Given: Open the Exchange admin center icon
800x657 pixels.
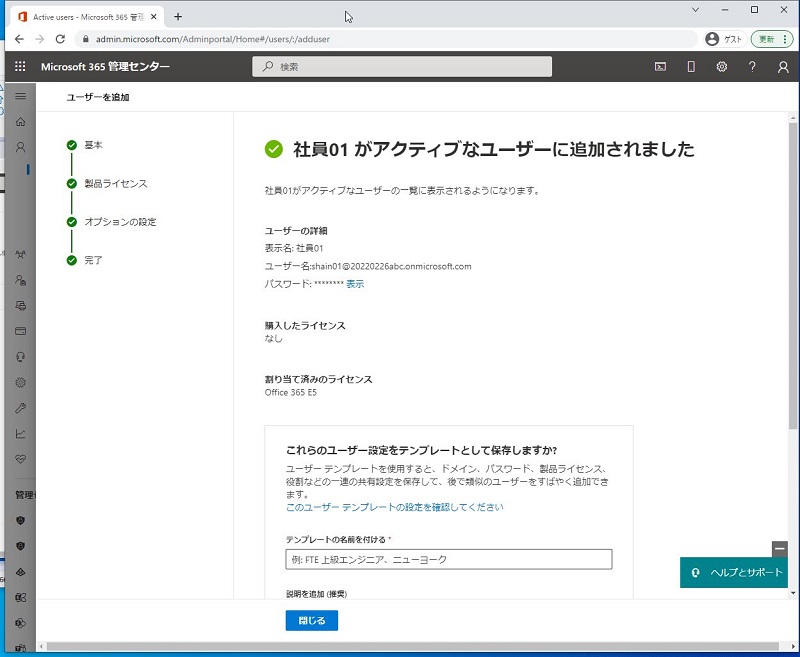Looking at the screenshot, I should 20,597.
